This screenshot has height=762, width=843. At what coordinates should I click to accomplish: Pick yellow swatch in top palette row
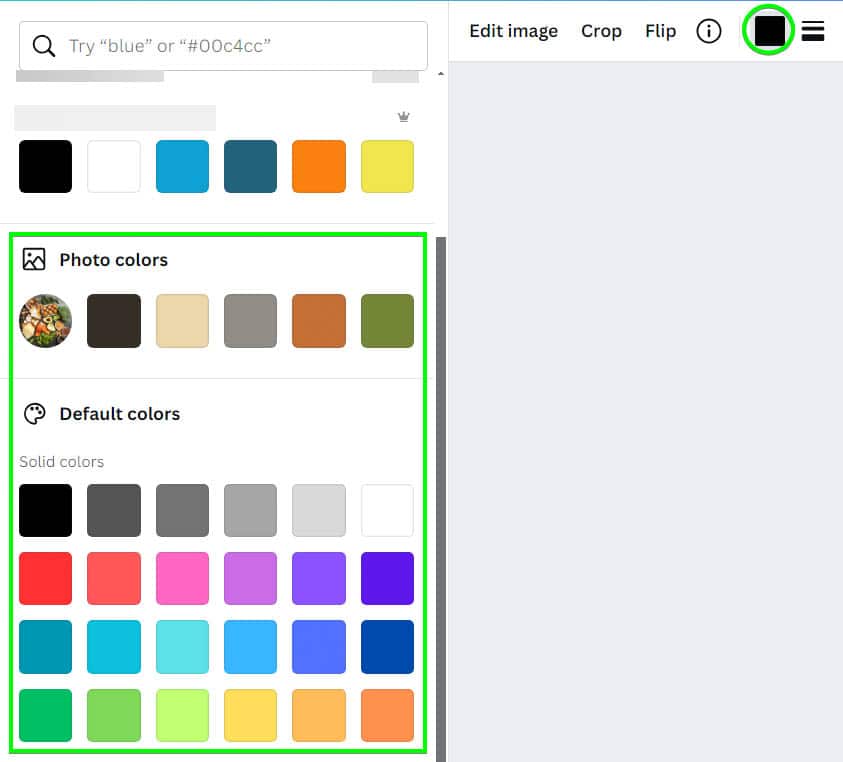tap(388, 166)
